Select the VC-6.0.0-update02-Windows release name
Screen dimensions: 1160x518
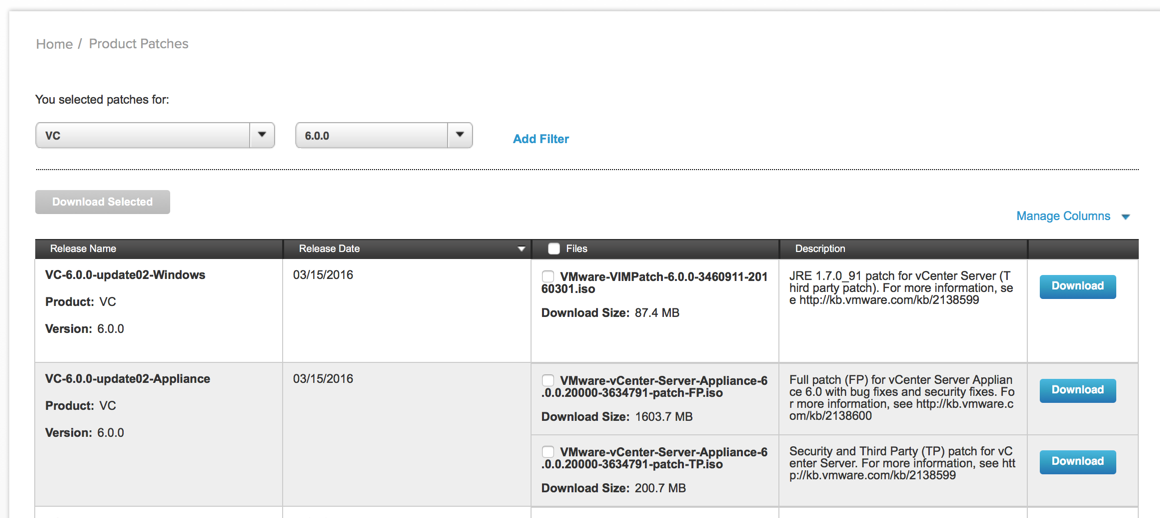[125, 275]
